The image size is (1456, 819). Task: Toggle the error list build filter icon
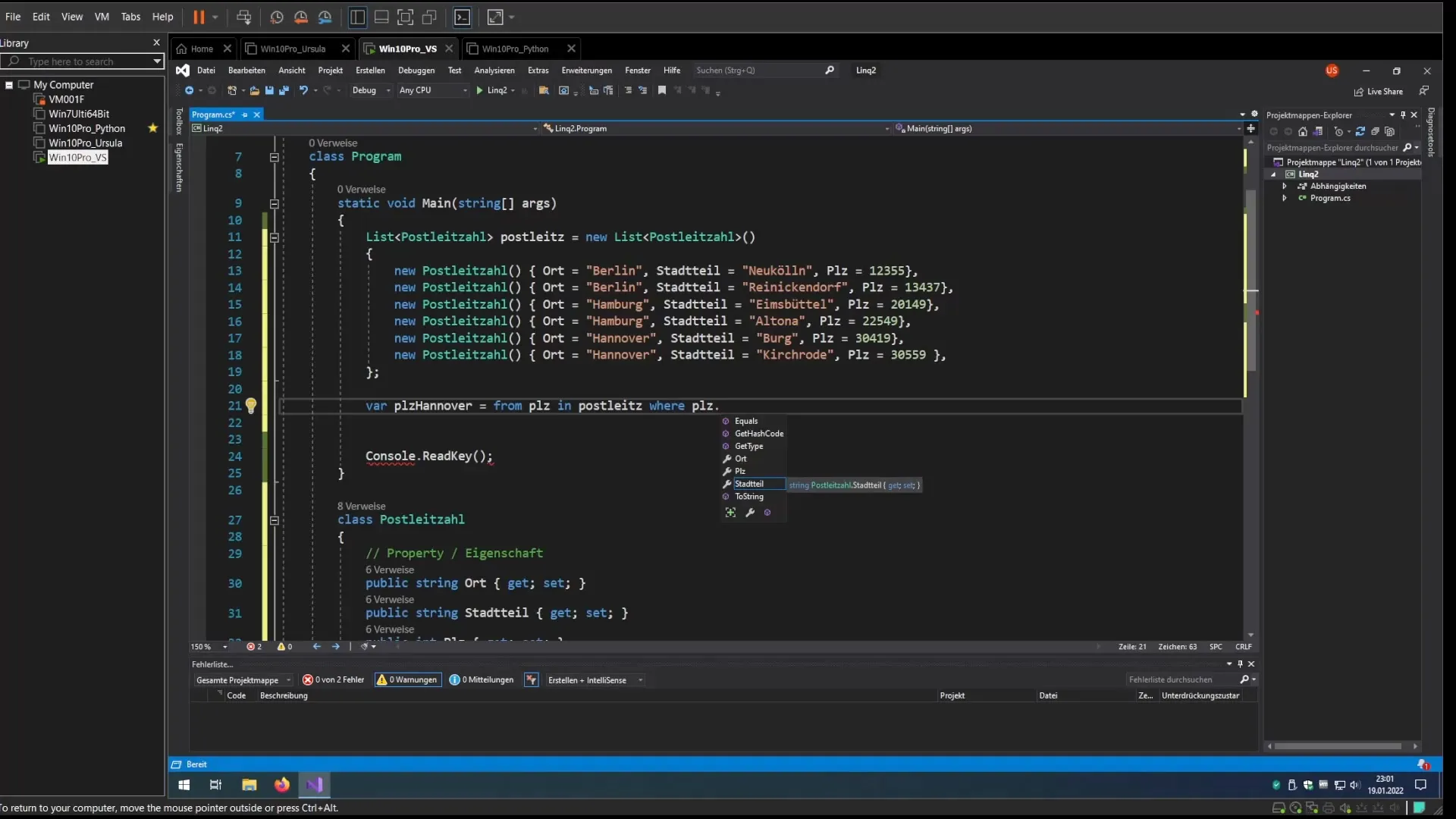pos(532,680)
